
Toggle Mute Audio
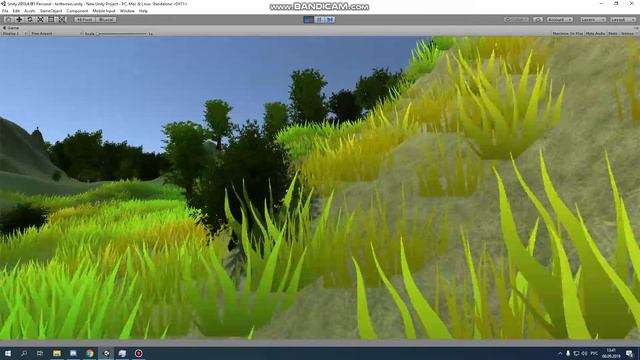point(595,33)
